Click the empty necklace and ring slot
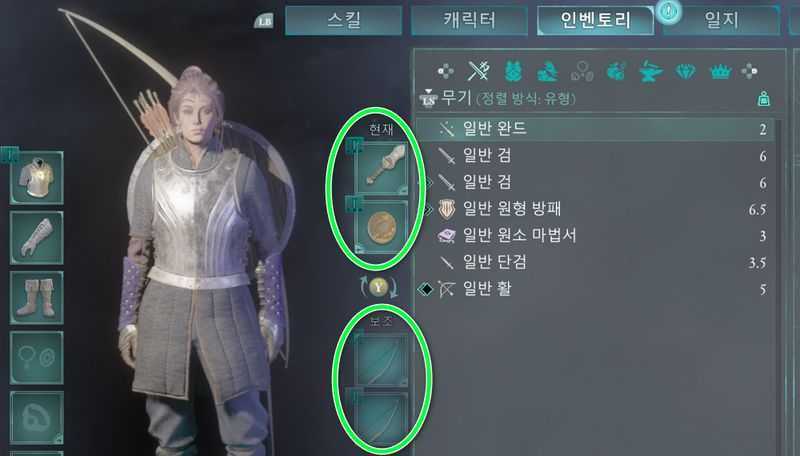This screenshot has width=800, height=456. pyautogui.click(x=36, y=358)
